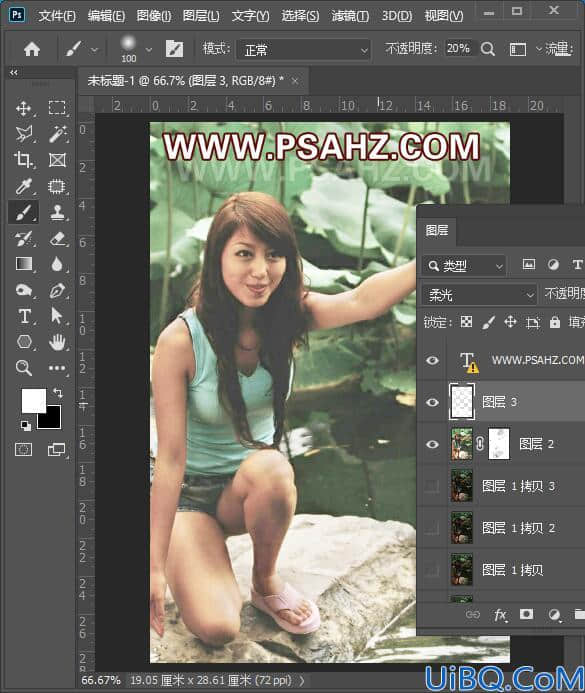Select the Frame tool

pyautogui.click(x=57, y=160)
